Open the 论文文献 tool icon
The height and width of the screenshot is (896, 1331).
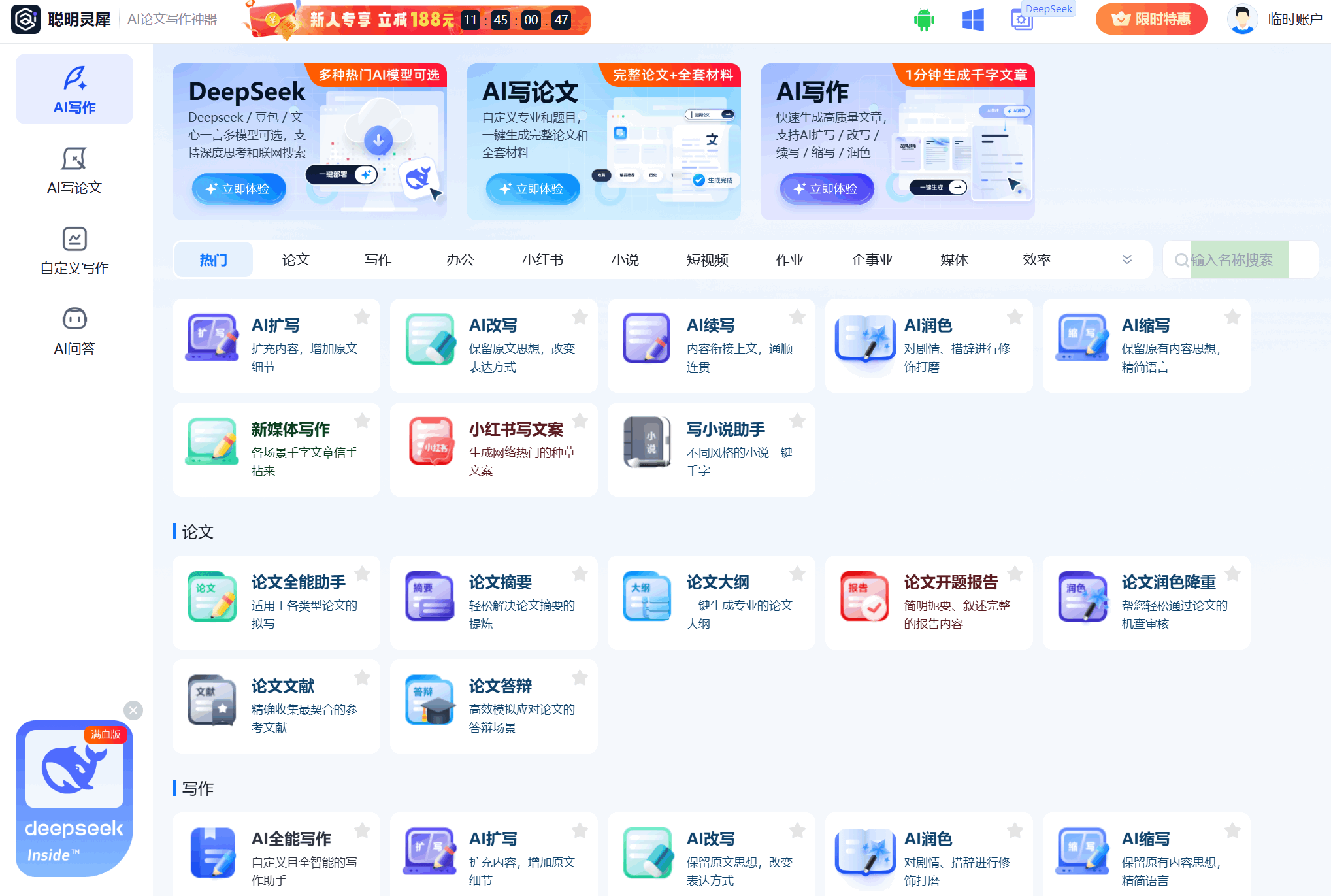(212, 699)
